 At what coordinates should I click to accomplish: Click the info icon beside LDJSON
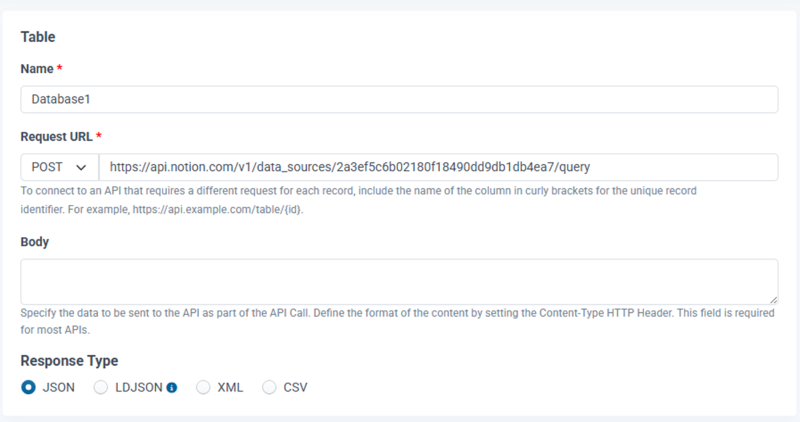tap(171, 387)
